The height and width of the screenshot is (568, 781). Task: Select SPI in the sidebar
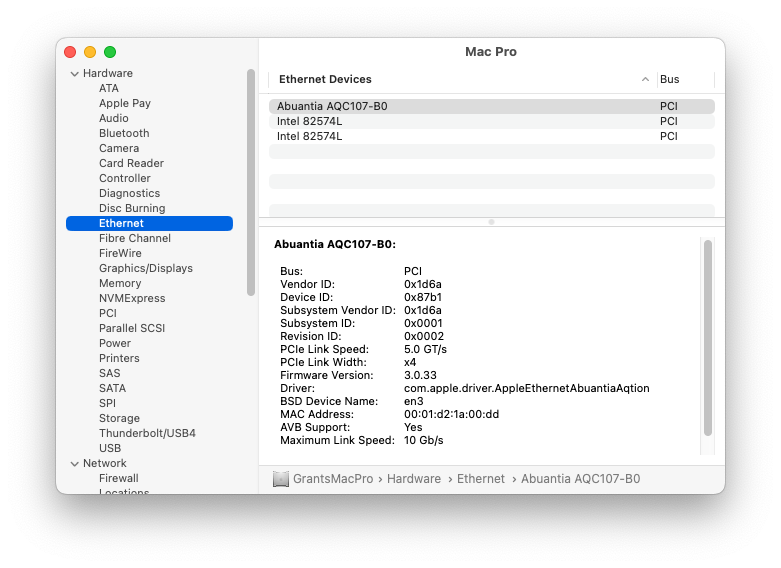coord(107,403)
